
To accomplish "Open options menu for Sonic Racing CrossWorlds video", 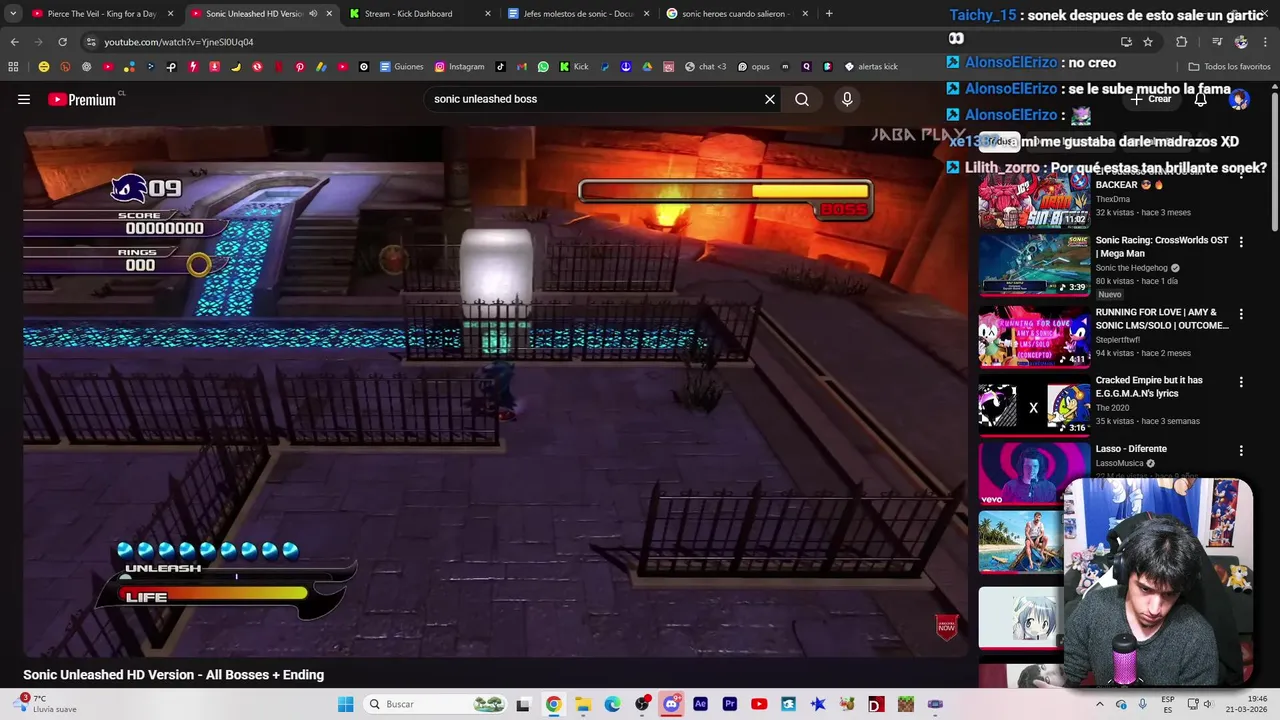I will click(1241, 242).
